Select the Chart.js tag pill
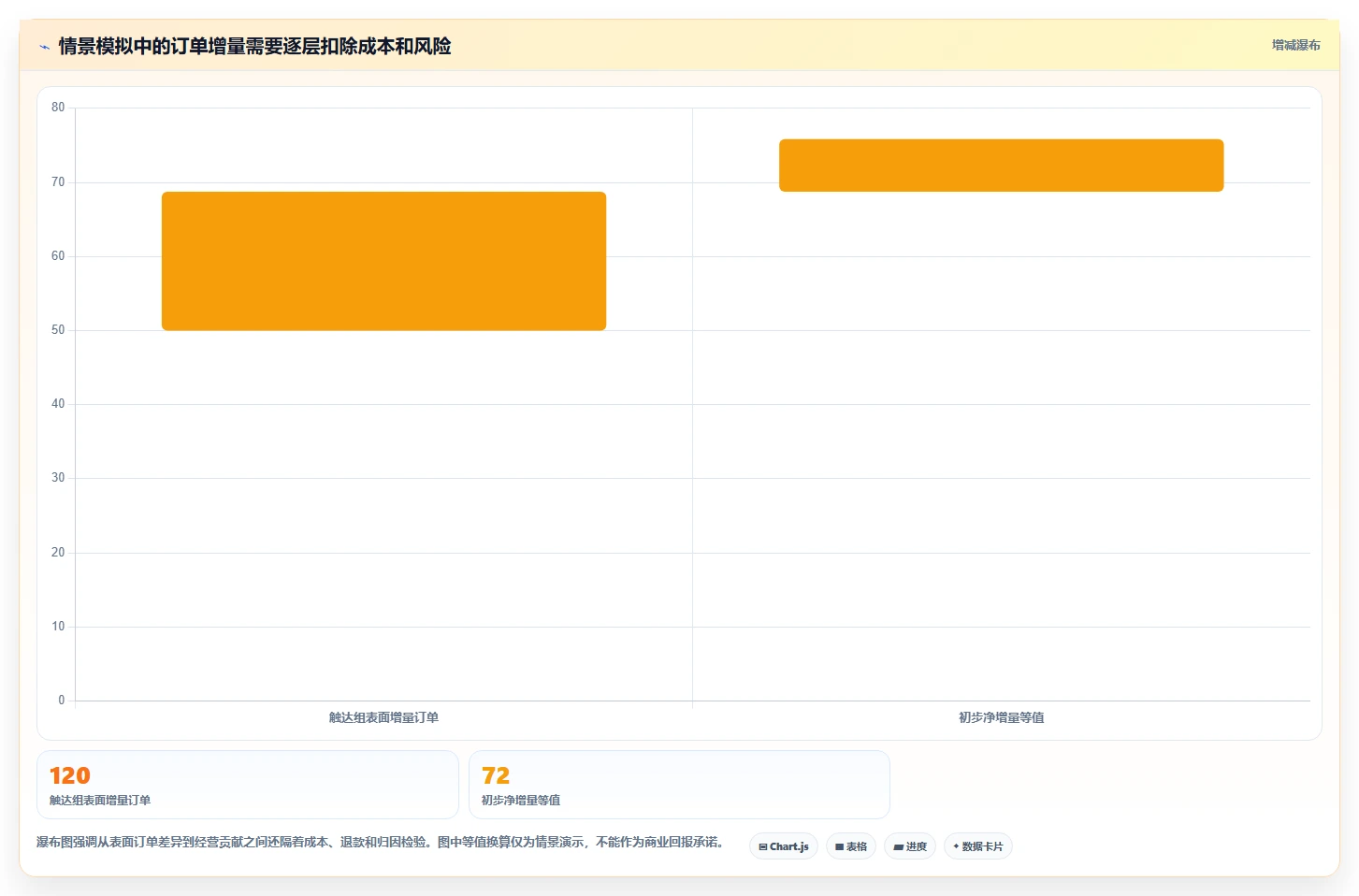This screenshot has width=1359, height=896. 784,846
